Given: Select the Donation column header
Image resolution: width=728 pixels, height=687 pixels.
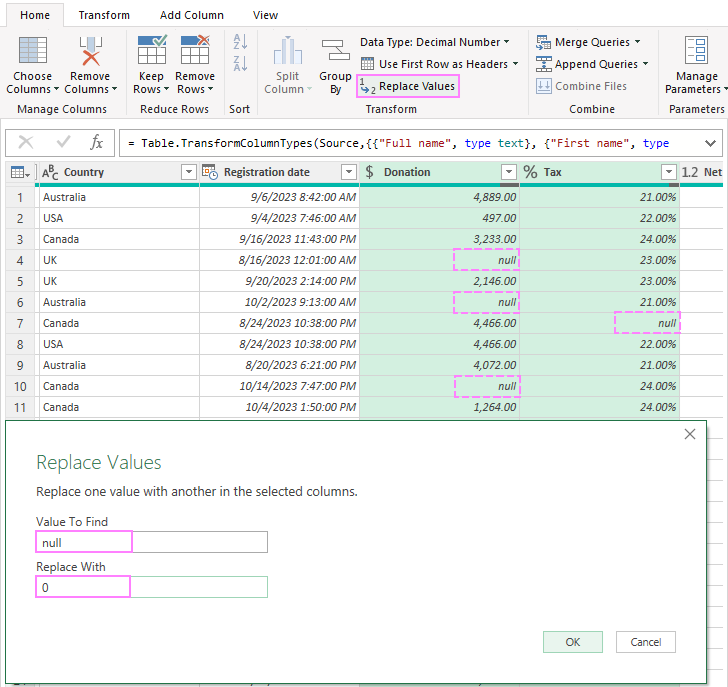Looking at the screenshot, I should click(x=439, y=172).
